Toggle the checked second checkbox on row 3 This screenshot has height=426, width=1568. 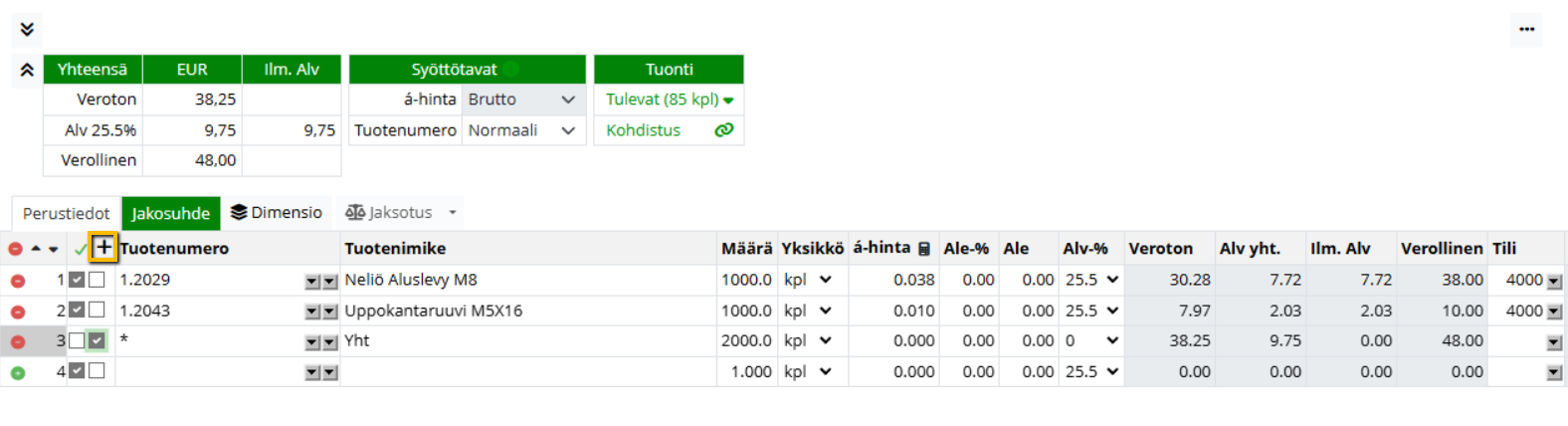pyautogui.click(x=97, y=341)
